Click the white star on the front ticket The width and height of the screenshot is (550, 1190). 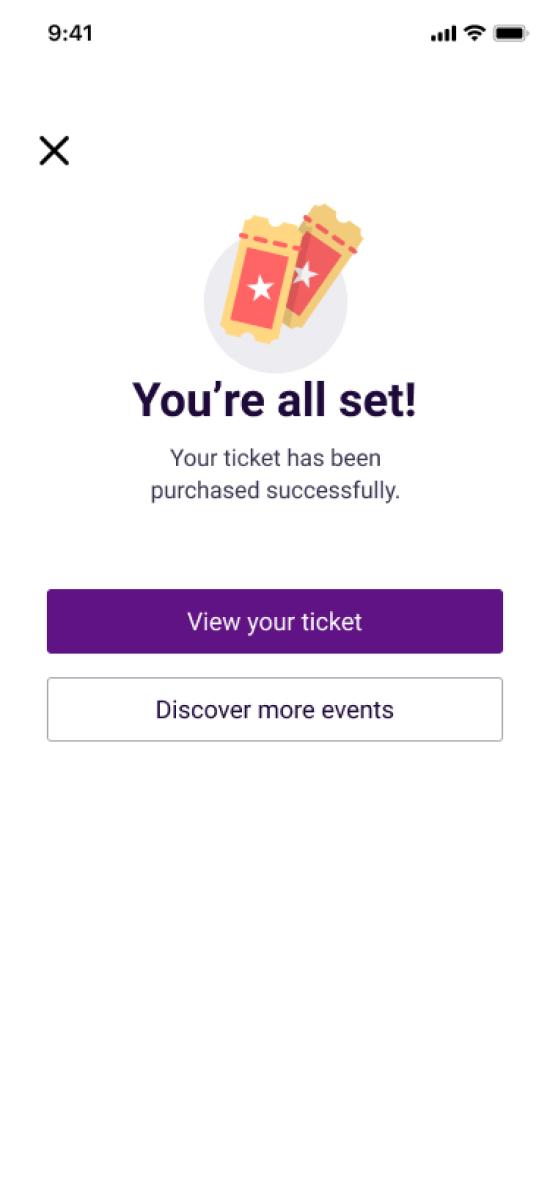(261, 287)
